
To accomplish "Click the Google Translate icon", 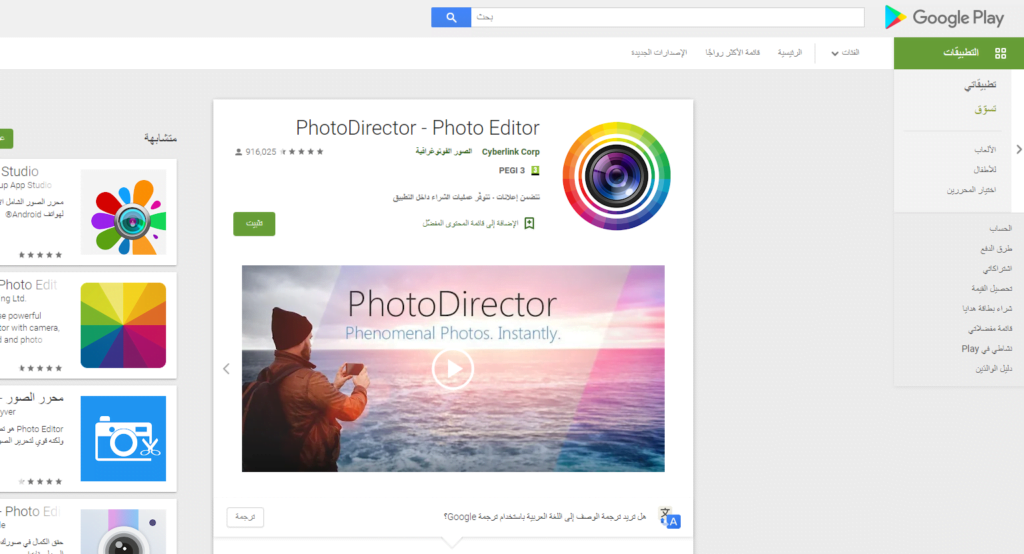I will click(670, 517).
